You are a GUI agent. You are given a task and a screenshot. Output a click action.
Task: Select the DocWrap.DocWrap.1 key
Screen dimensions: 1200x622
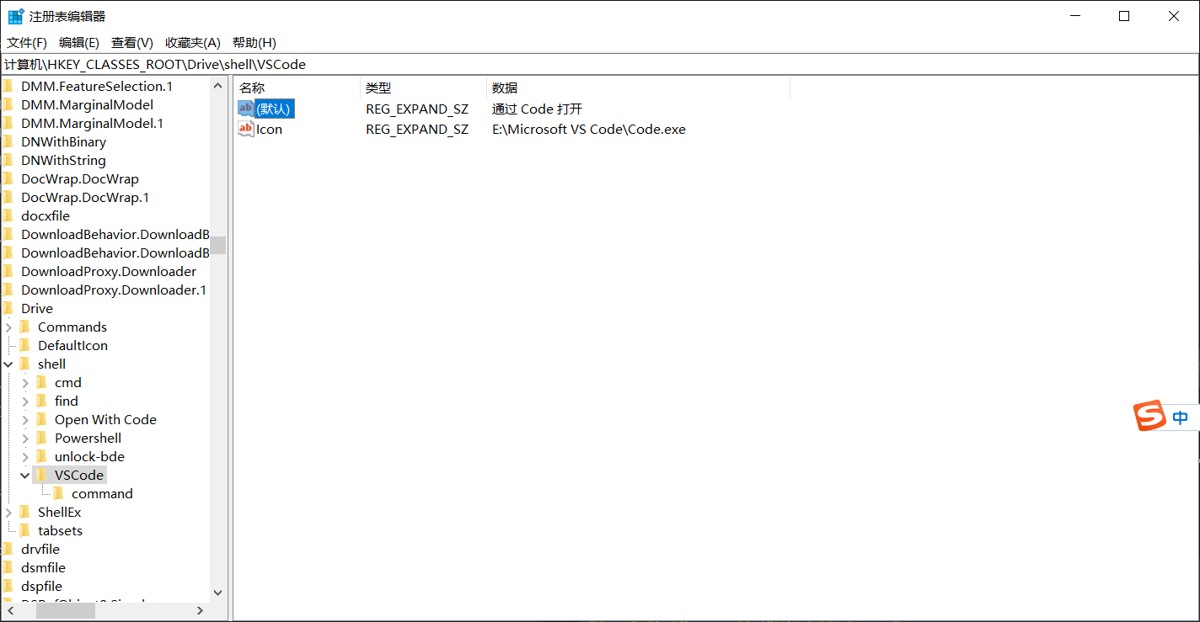pyautogui.click(x=85, y=197)
